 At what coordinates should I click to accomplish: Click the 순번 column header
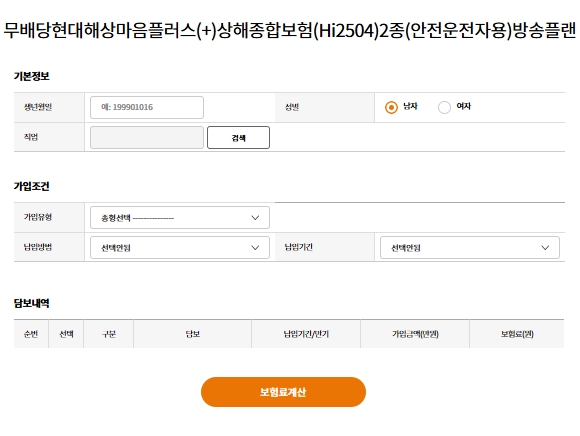pyautogui.click(x=31, y=334)
